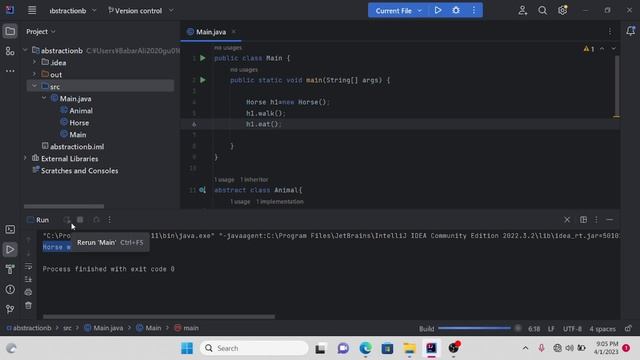Change LF line separator
The width and height of the screenshot is (640, 360).
551,329
